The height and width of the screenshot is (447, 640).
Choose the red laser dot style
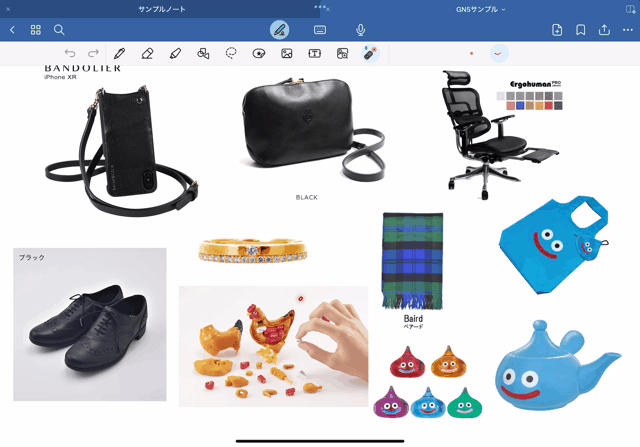(471, 53)
